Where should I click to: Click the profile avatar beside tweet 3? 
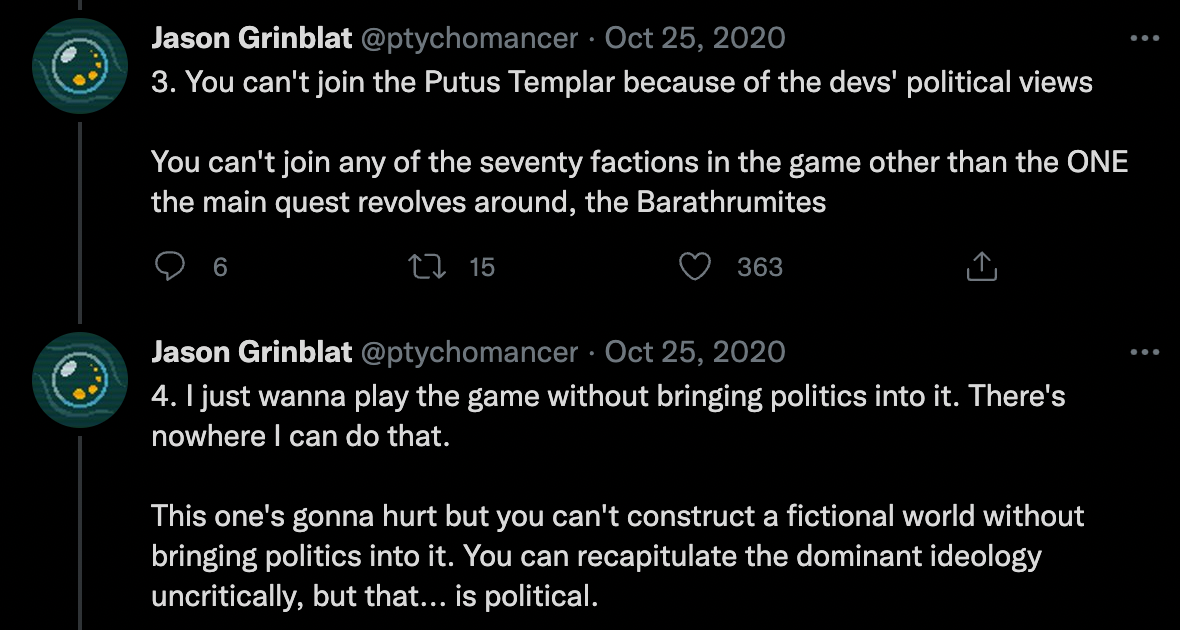[x=77, y=67]
